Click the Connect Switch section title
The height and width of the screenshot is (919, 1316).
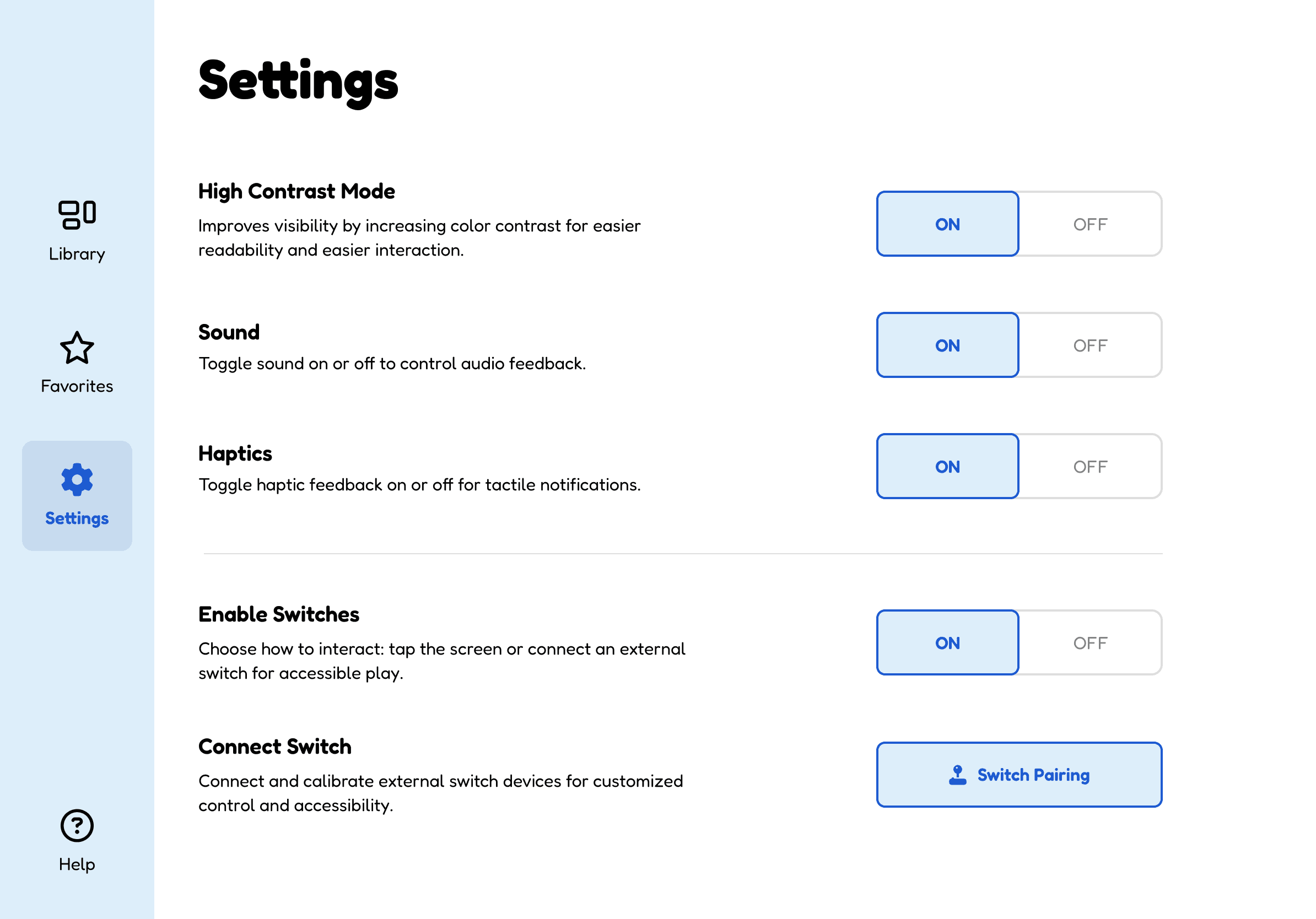(x=274, y=747)
